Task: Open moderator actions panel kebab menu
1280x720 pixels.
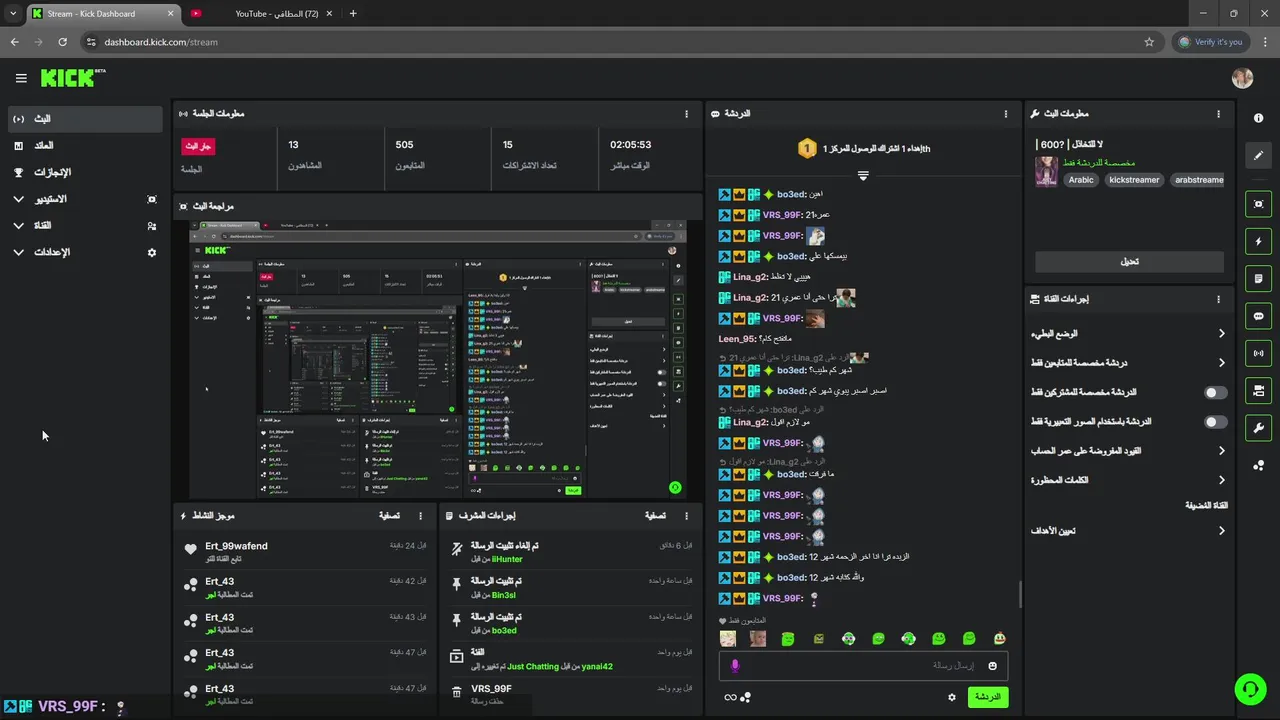Action: 686,516
